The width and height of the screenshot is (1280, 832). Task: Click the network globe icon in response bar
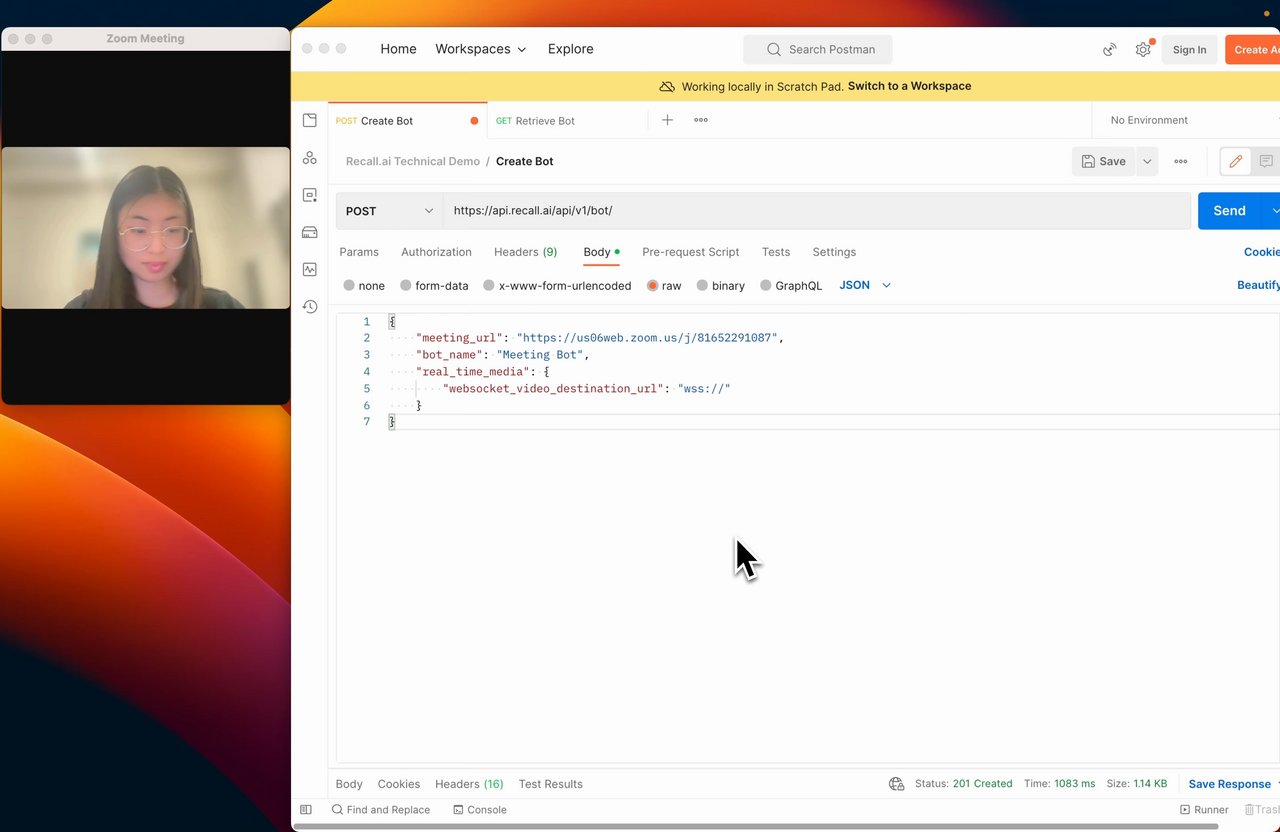[x=897, y=784]
